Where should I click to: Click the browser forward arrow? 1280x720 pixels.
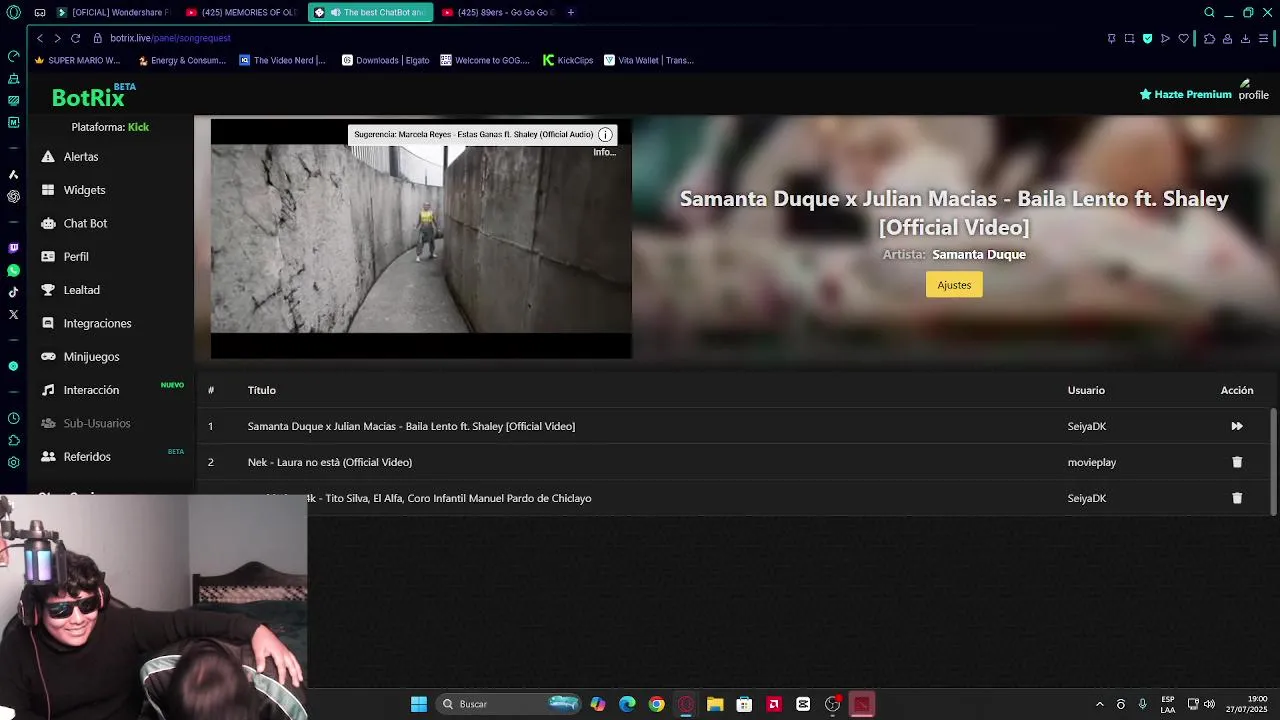click(57, 38)
